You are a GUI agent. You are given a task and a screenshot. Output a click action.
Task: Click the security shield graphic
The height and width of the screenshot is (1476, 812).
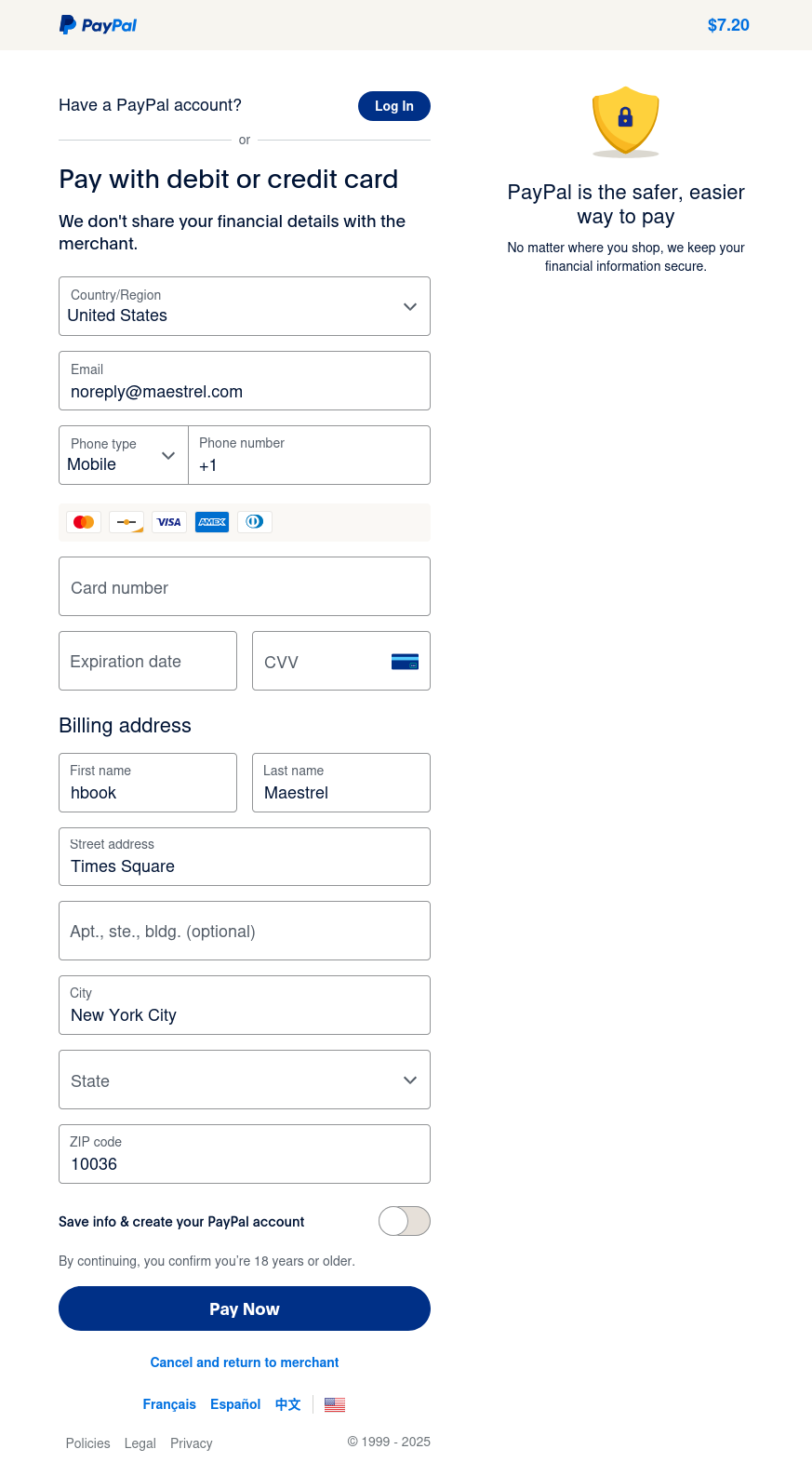click(625, 122)
